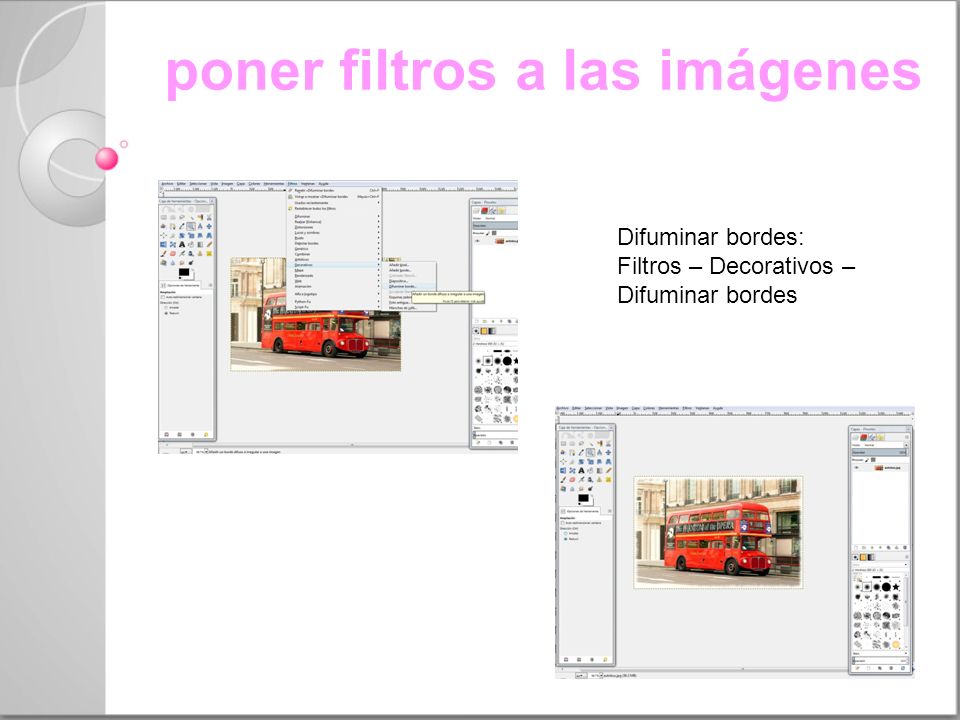Select Zoom tool in result GIMP window
Viewport: 960px width, 720px height.
(x=590, y=452)
